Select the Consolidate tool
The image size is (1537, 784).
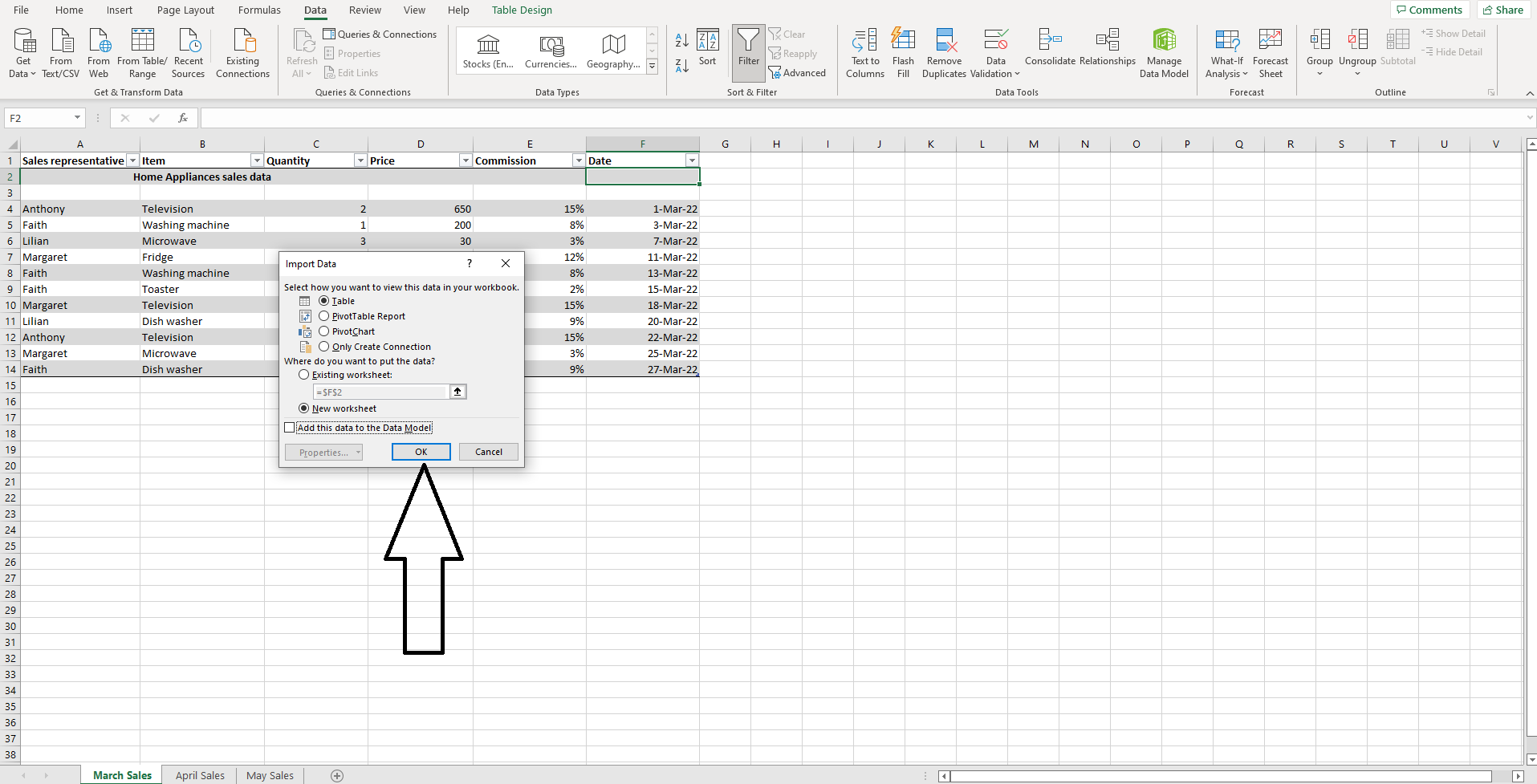point(1050,48)
